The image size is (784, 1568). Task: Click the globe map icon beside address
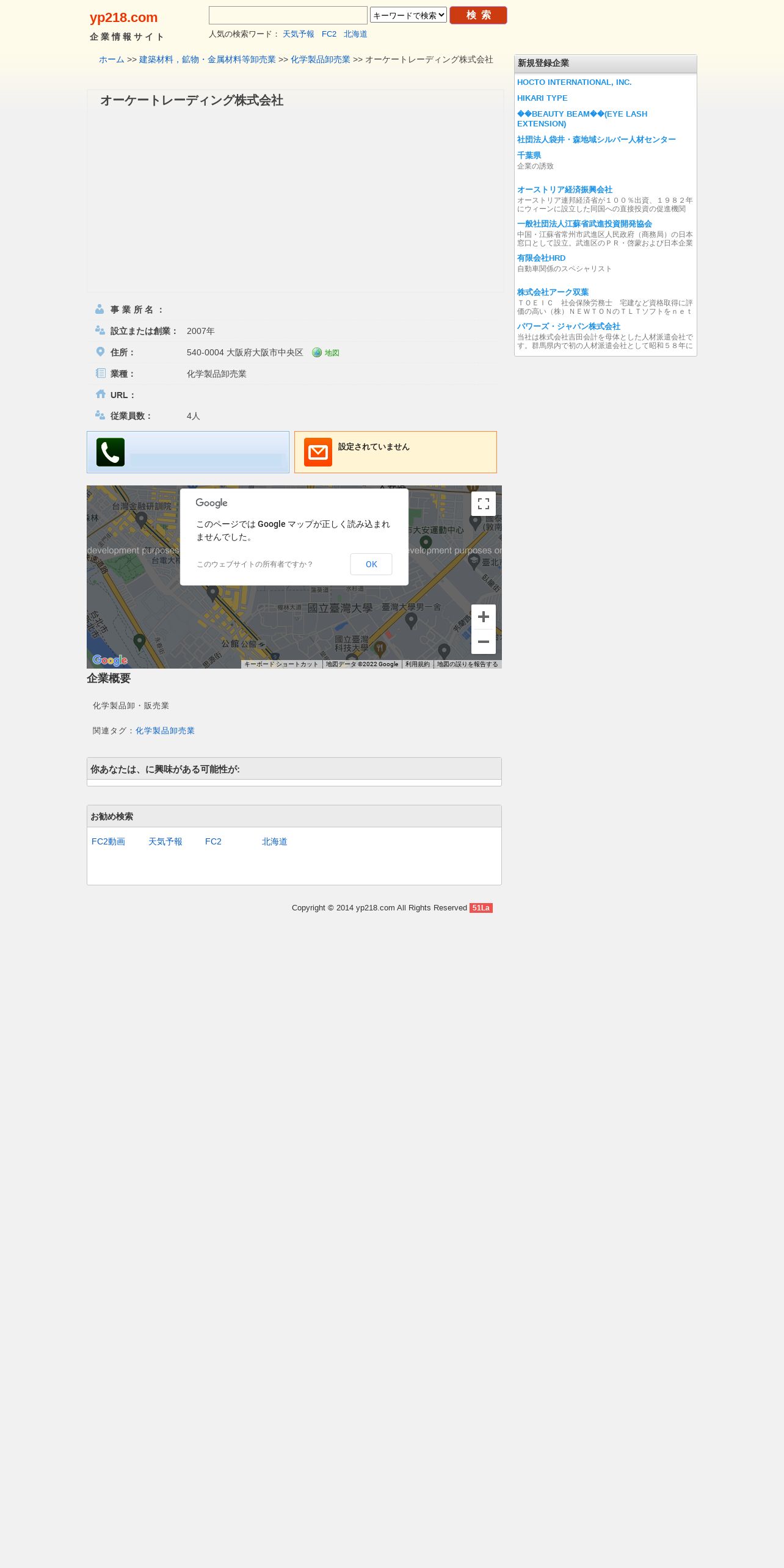pos(317,352)
